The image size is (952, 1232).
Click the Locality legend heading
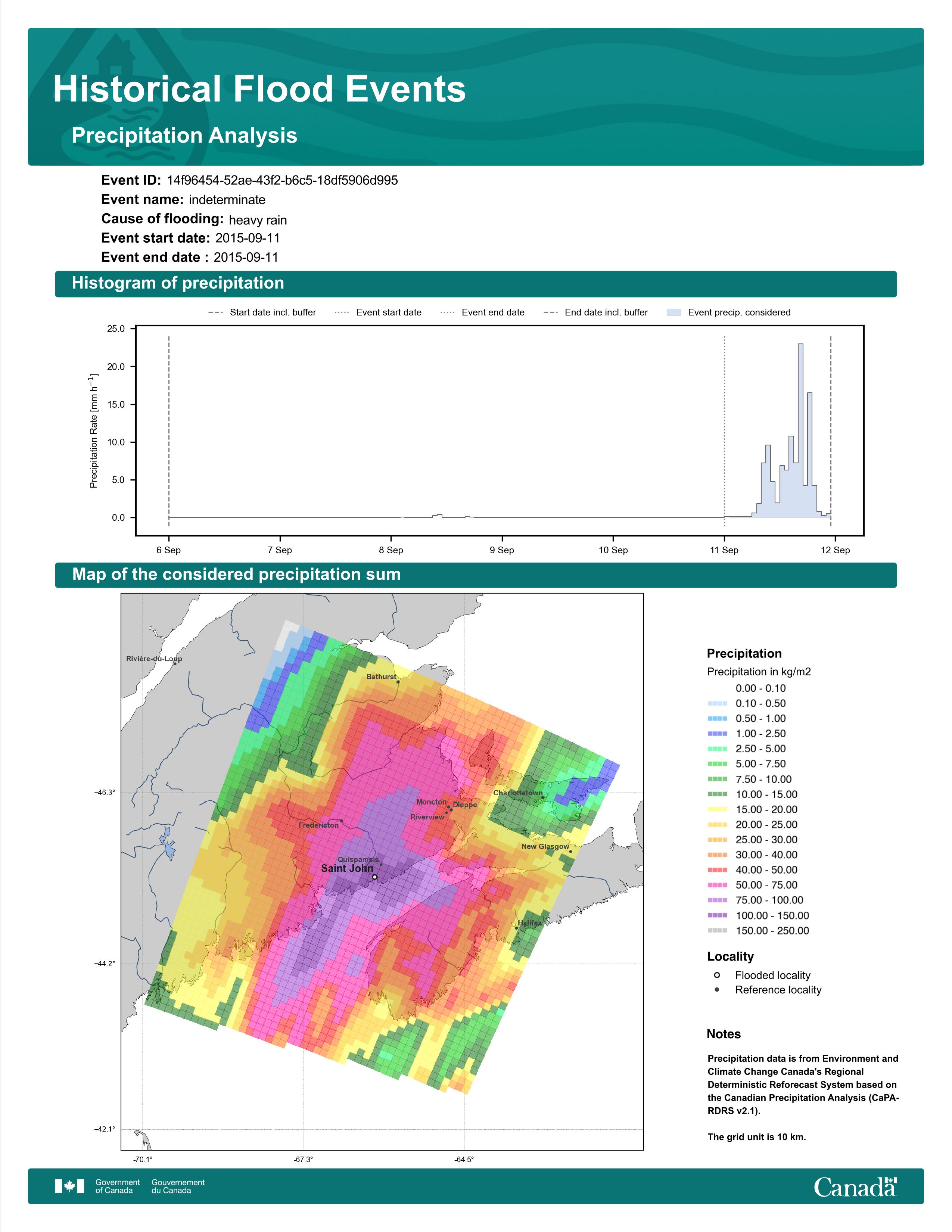pos(730,956)
